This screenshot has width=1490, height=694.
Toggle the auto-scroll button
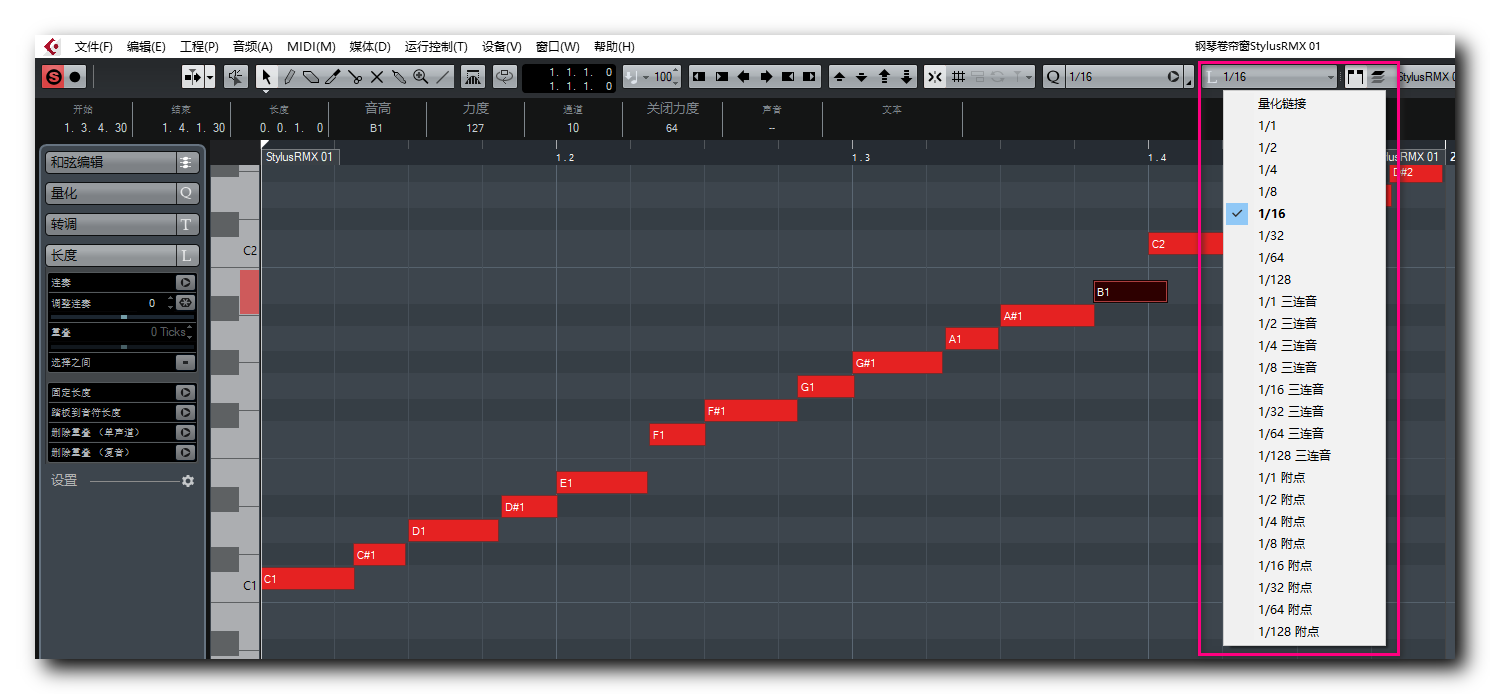pyautogui.click(x=192, y=76)
